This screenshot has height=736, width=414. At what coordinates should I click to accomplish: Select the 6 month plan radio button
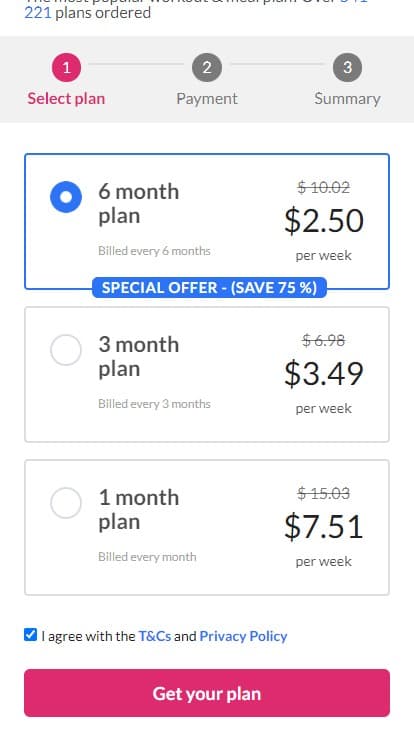point(66,197)
